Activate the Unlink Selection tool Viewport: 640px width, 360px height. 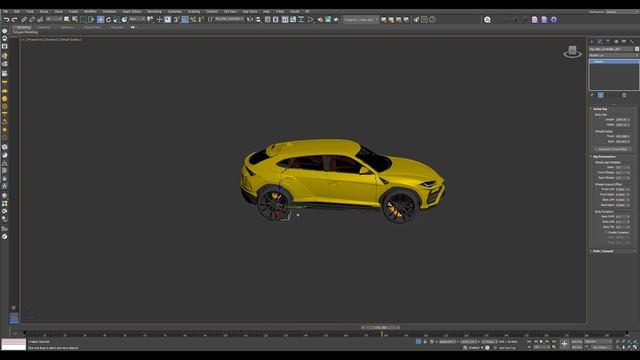click(x=32, y=20)
